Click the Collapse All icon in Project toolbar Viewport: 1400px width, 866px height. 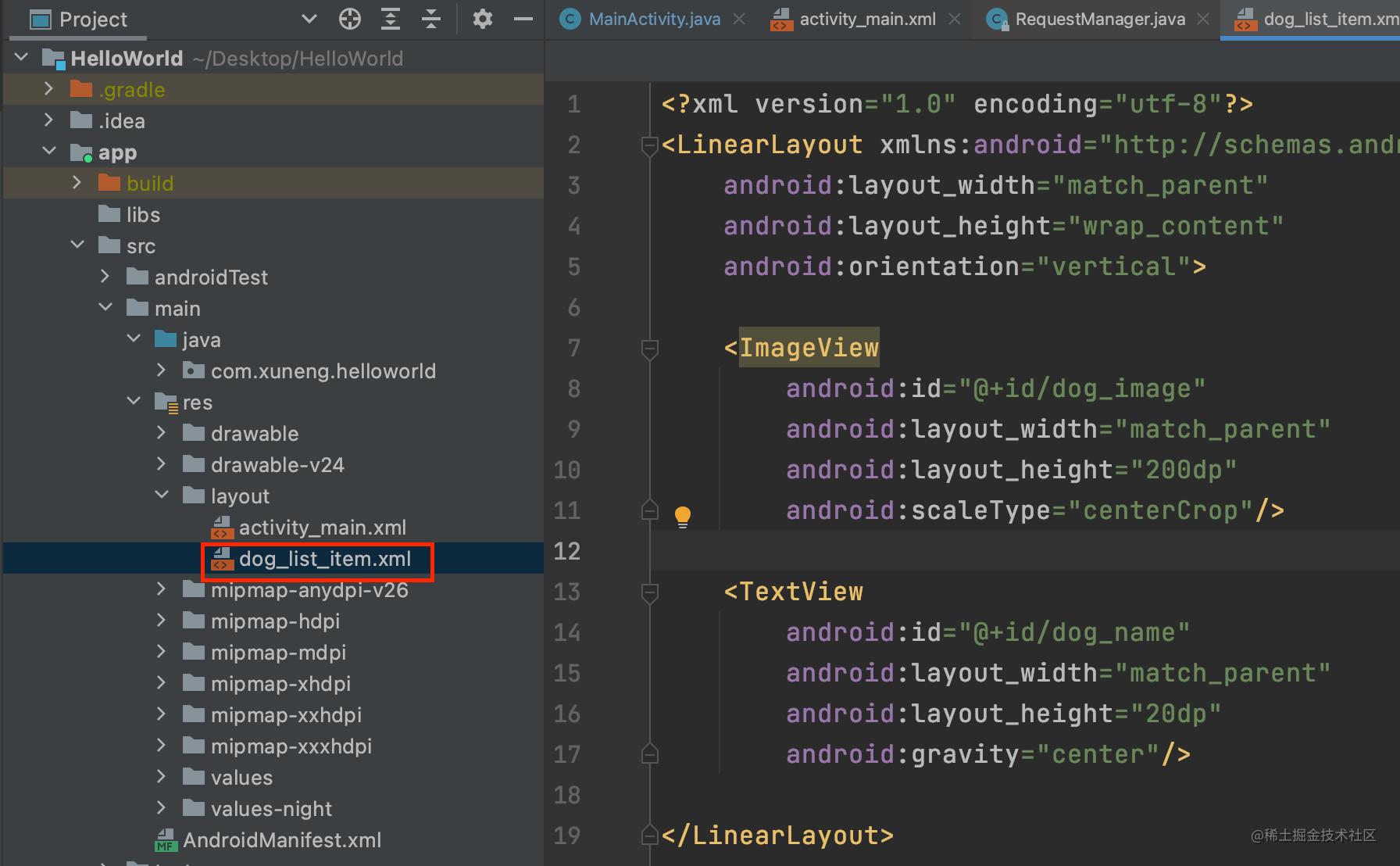click(x=431, y=19)
